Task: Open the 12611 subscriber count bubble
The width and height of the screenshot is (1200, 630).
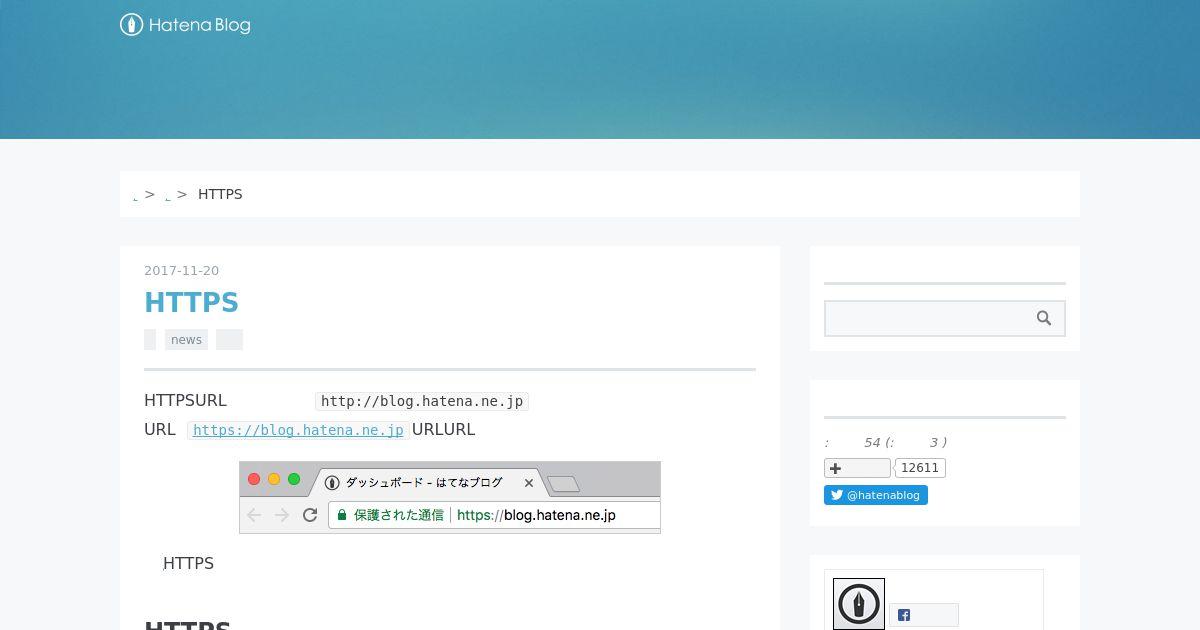Action: pos(920,468)
